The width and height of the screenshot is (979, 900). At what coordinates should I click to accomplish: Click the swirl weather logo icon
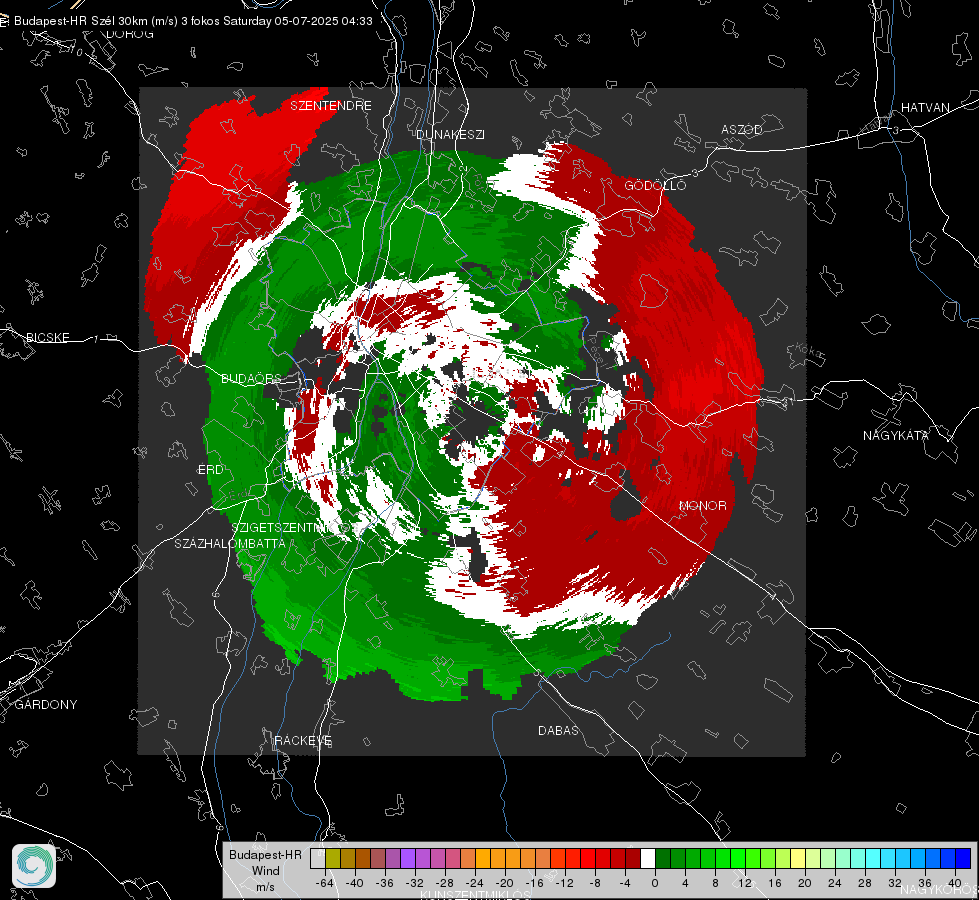pyautogui.click(x=34, y=866)
